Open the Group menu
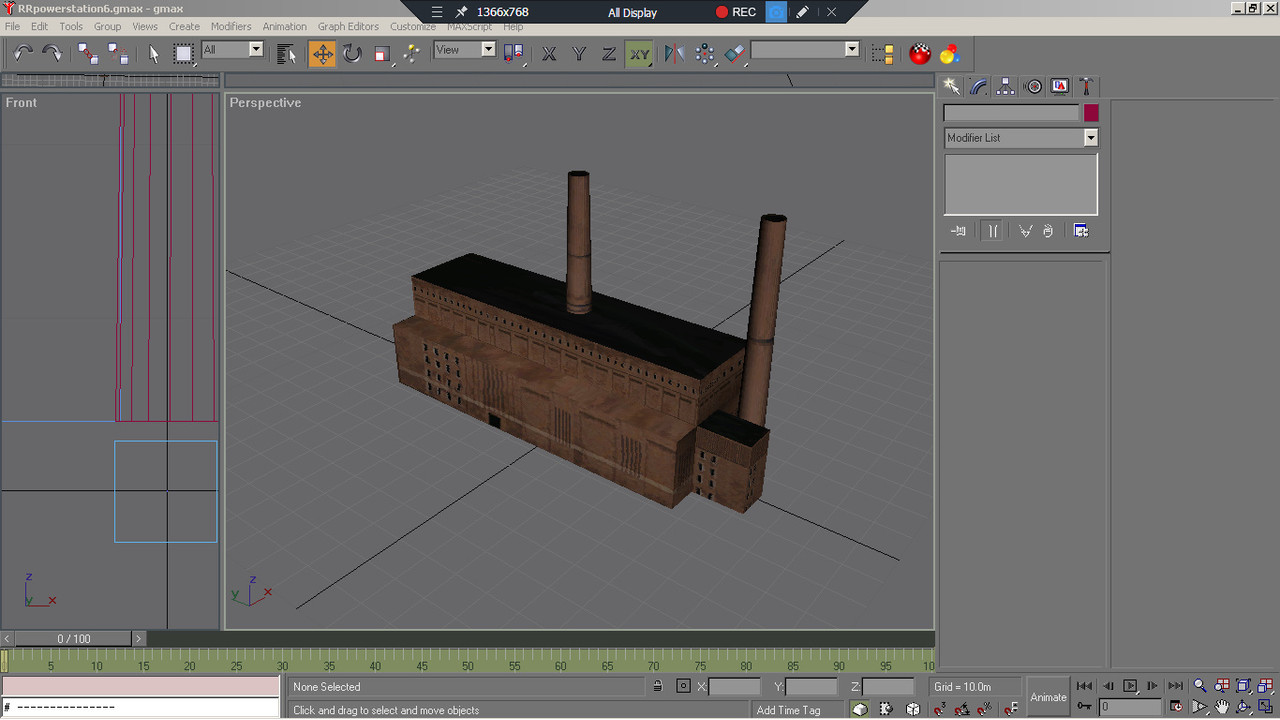 pyautogui.click(x=107, y=27)
